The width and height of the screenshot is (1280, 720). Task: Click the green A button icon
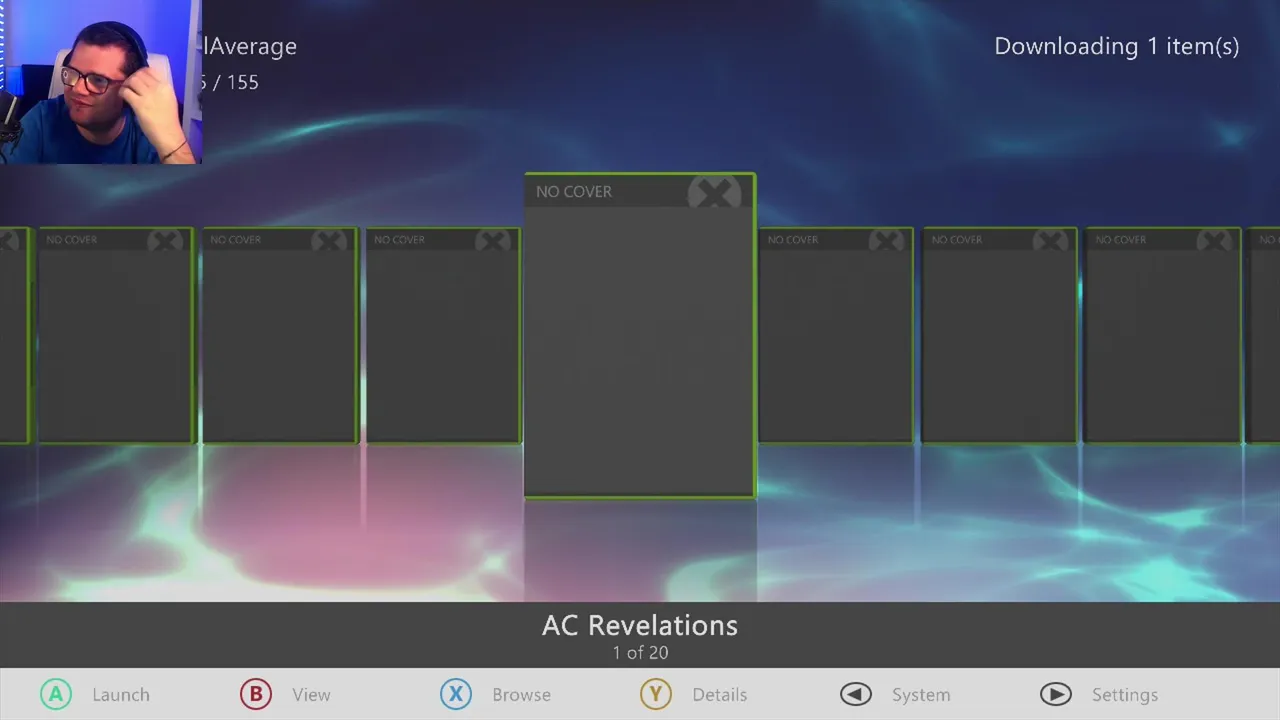pos(56,694)
